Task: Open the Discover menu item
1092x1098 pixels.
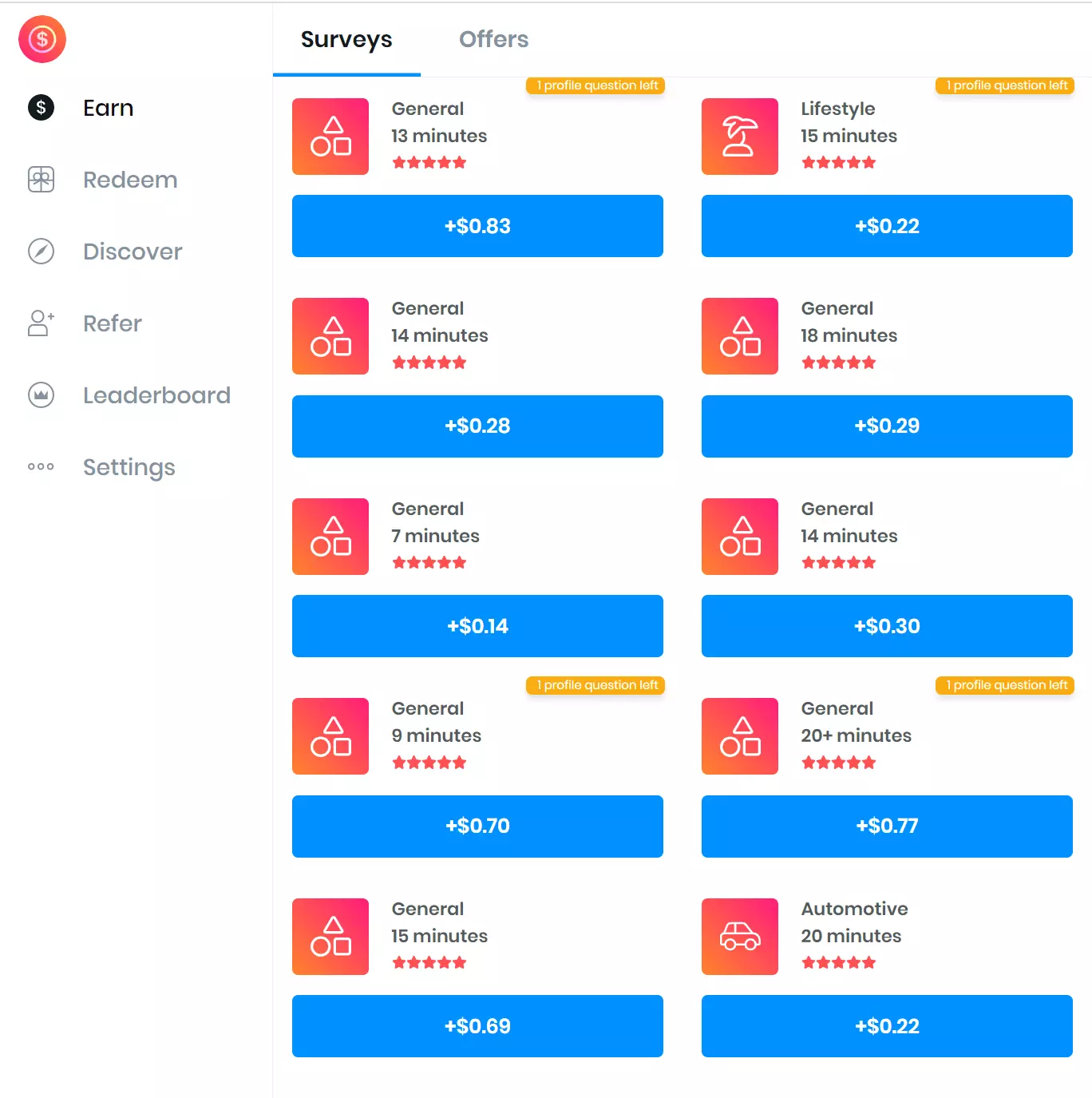Action: 133,252
